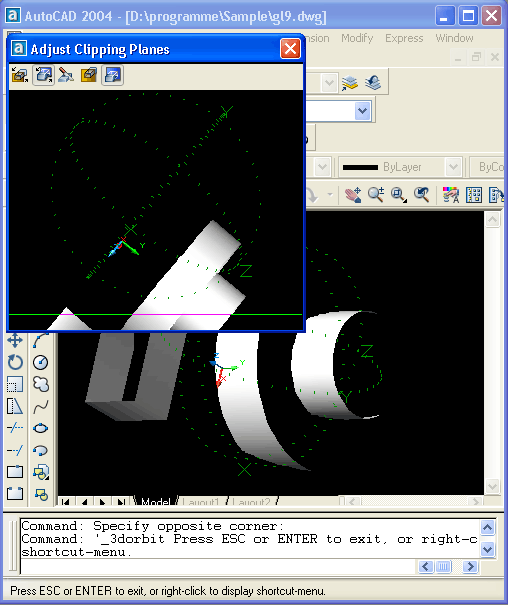Select Adjust Front Clipping tool
This screenshot has height=605, width=508.
click(x=19, y=75)
